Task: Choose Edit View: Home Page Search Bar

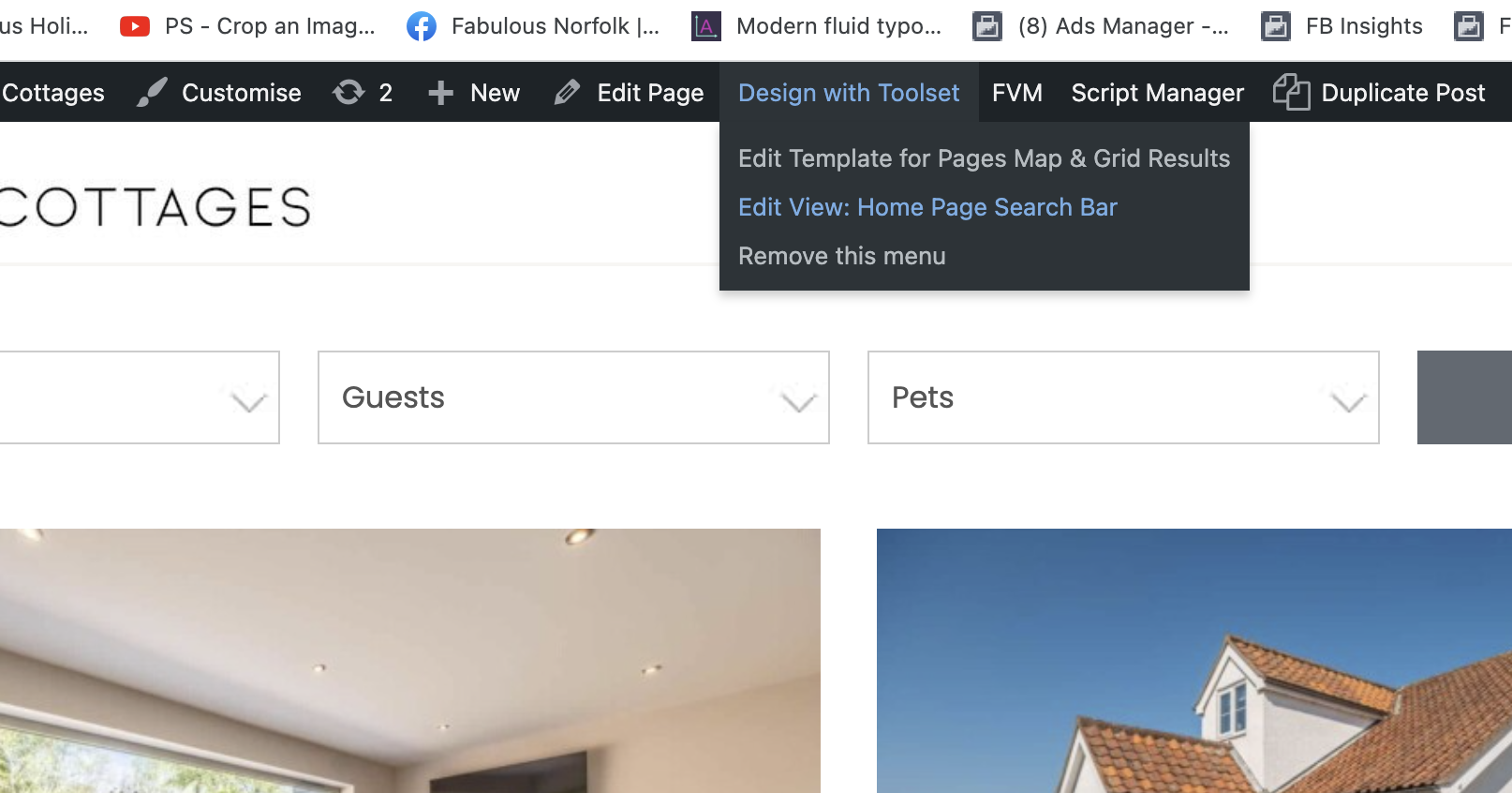Action: click(927, 207)
